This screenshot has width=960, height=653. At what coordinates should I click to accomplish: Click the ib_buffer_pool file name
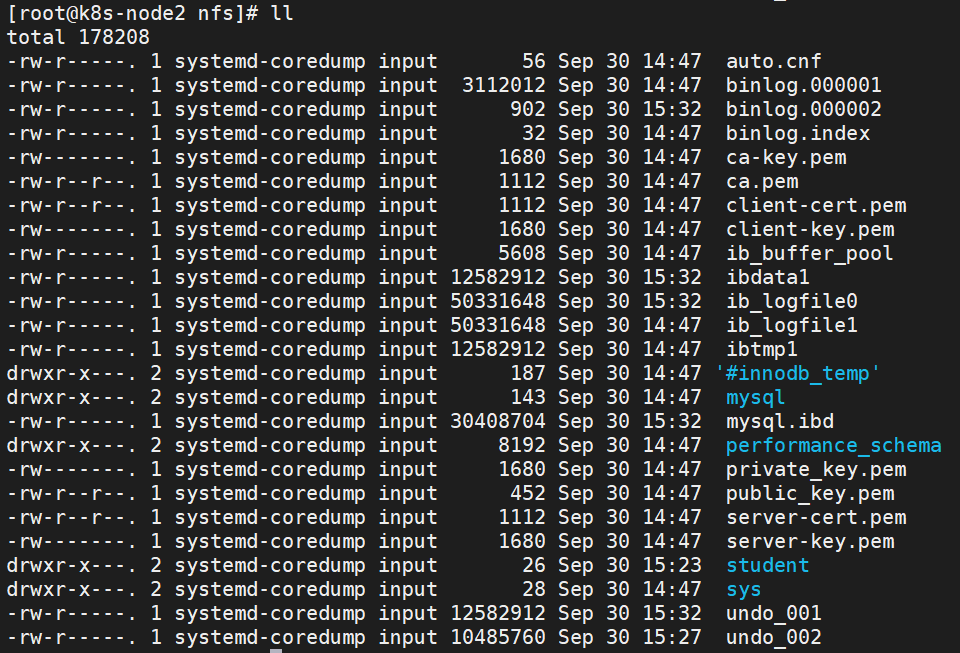point(809,254)
